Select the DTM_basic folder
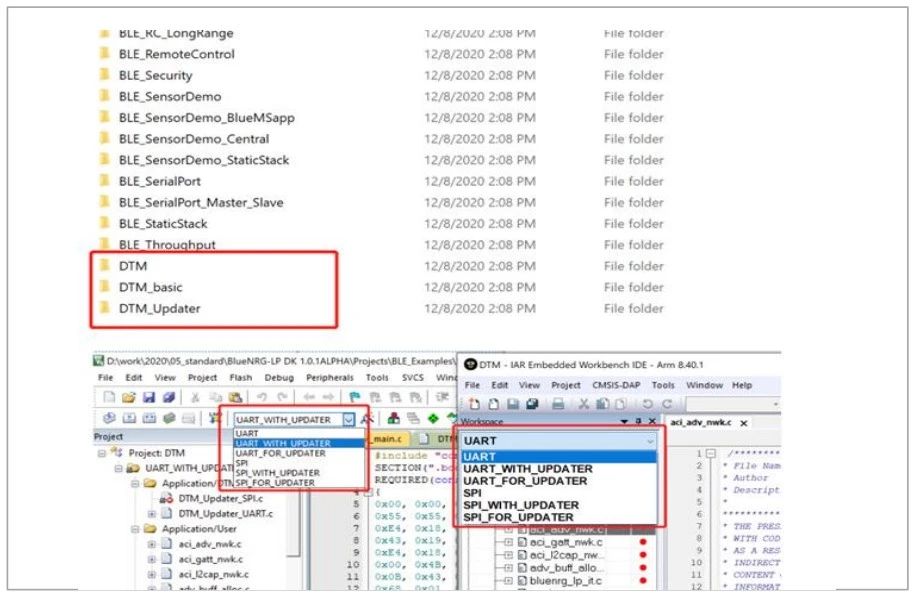Screen dimensions: 913x597 tap(150, 287)
